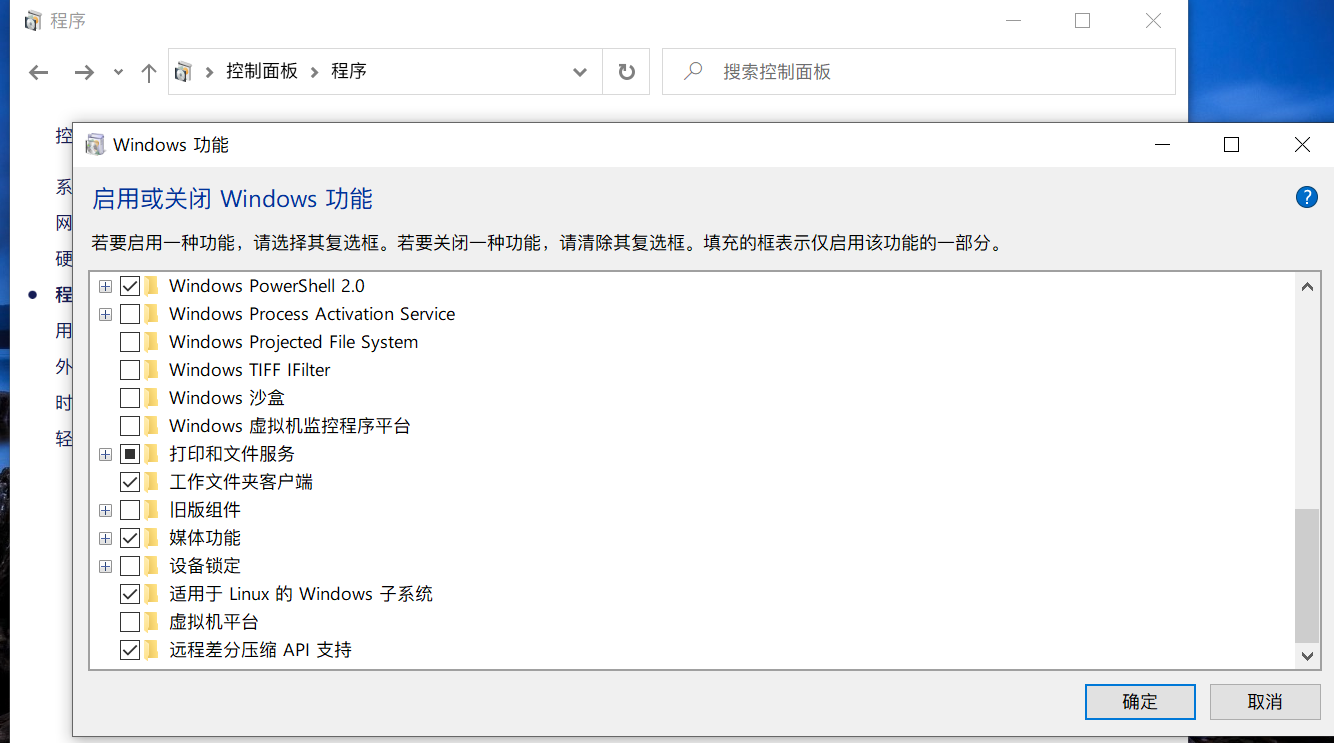Click the blue help question mark icon
1334x743 pixels.
pos(1306,197)
